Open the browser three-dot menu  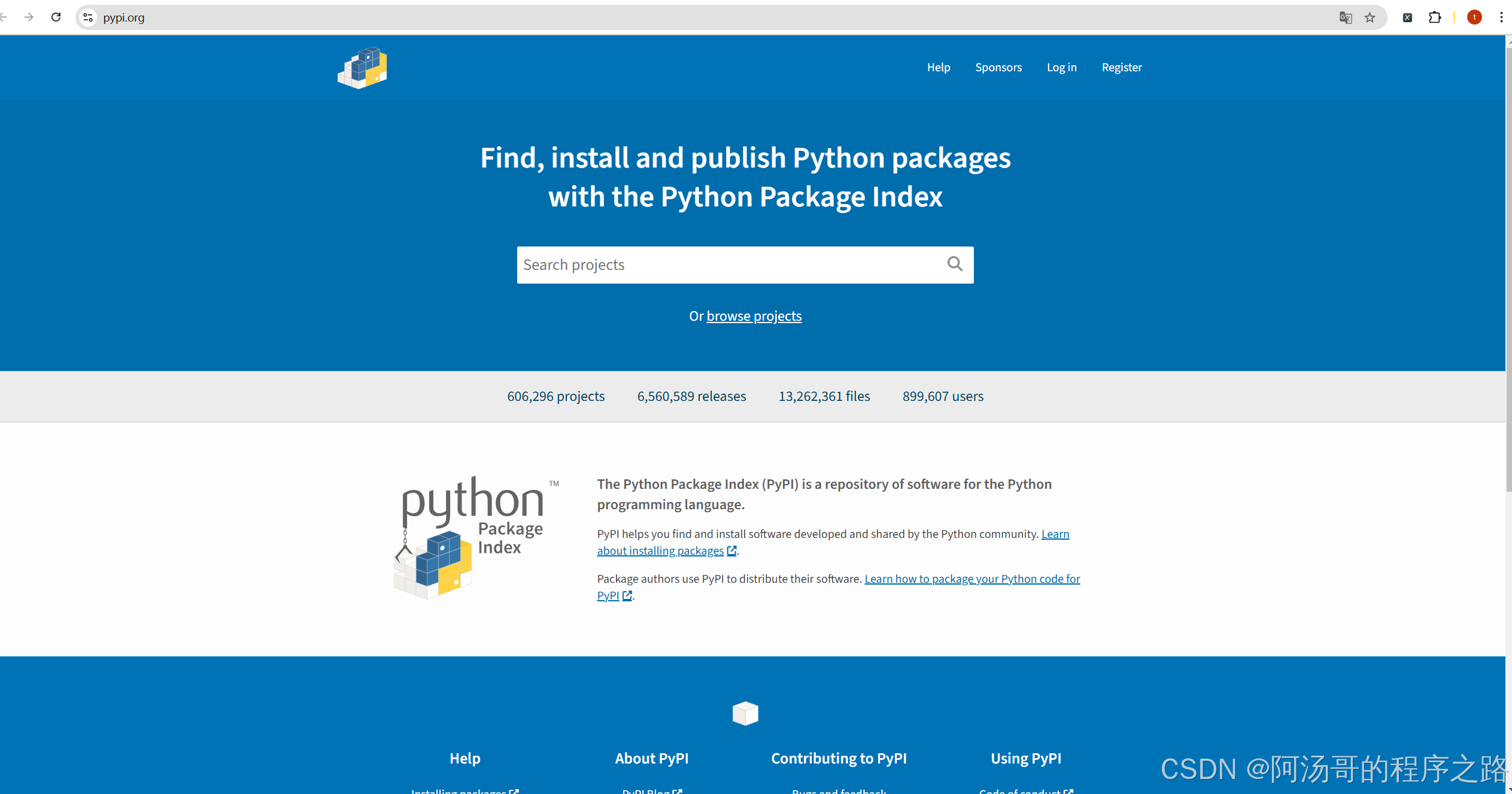[1501, 17]
